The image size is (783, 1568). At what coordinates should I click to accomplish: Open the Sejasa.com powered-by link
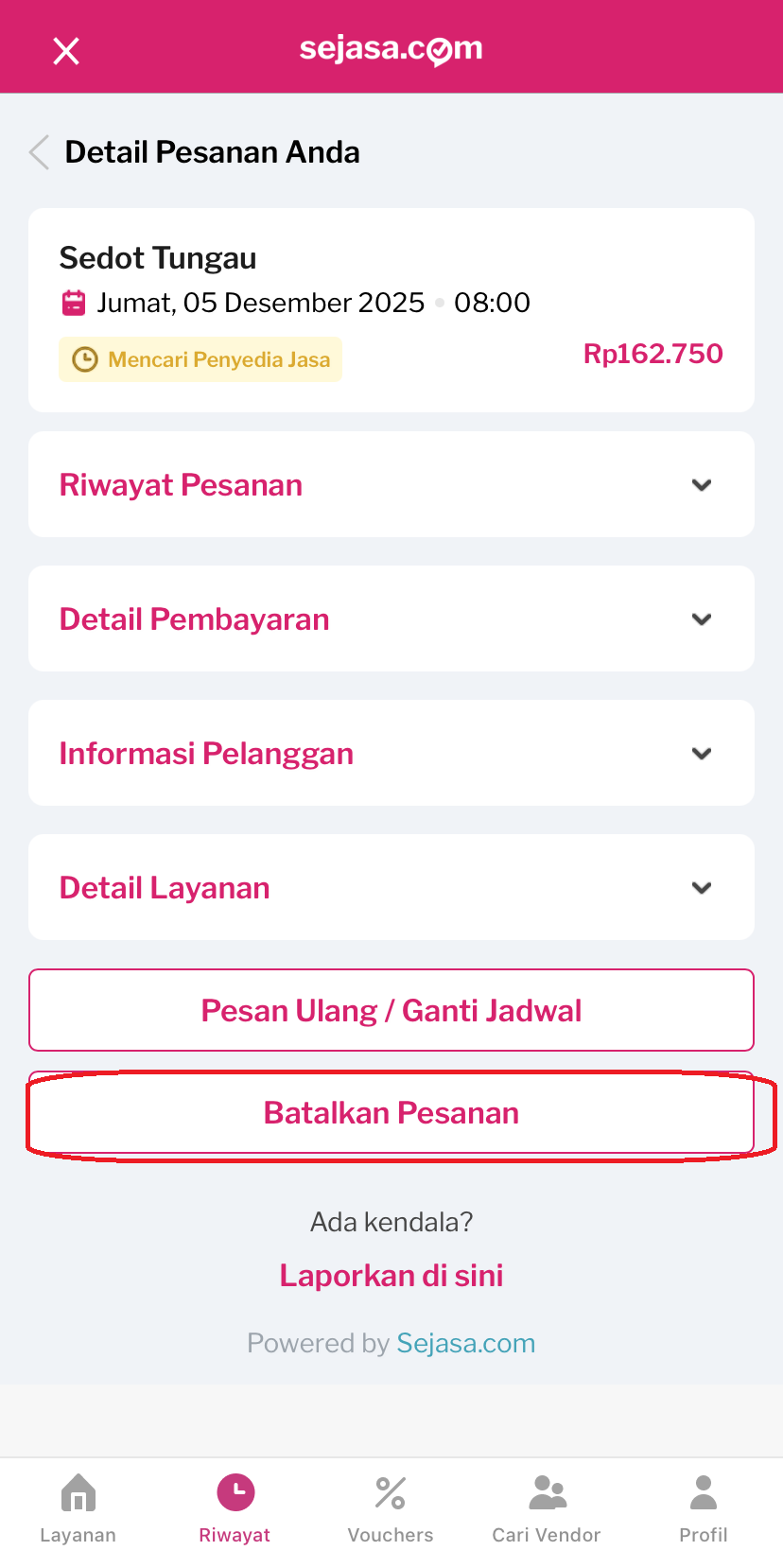coord(466,1343)
